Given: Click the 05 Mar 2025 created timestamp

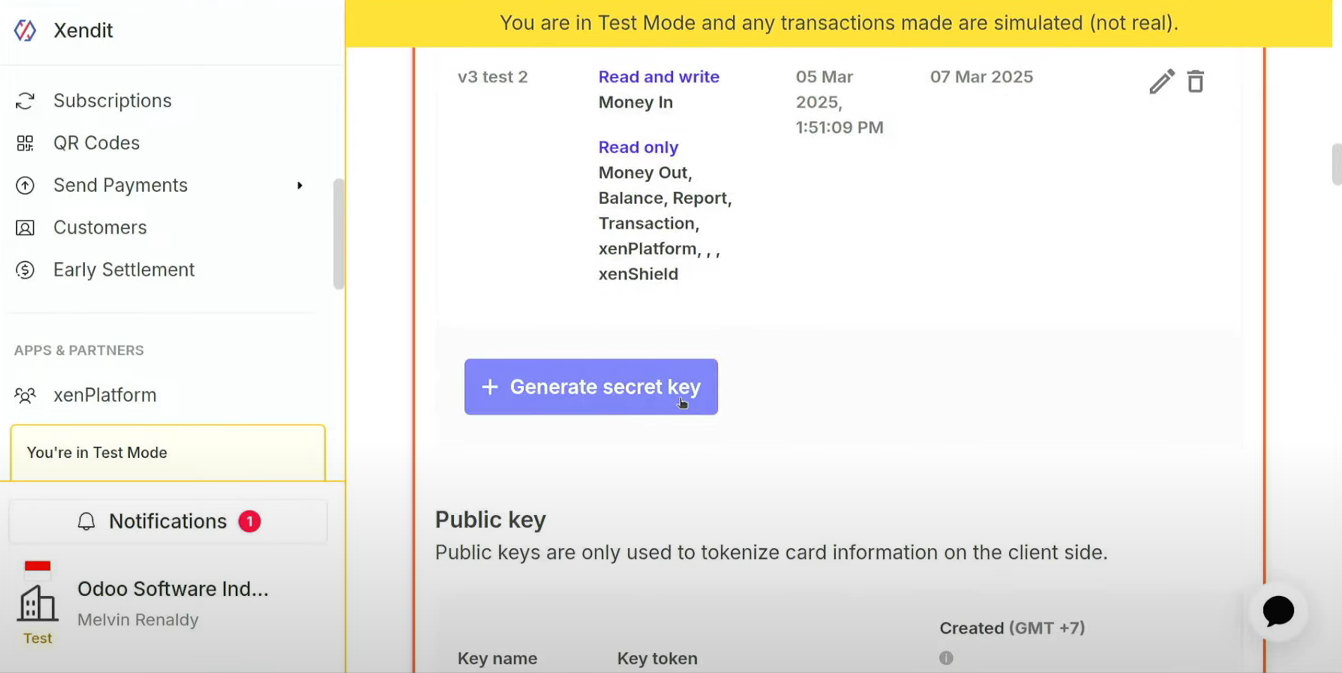Looking at the screenshot, I should coord(840,102).
